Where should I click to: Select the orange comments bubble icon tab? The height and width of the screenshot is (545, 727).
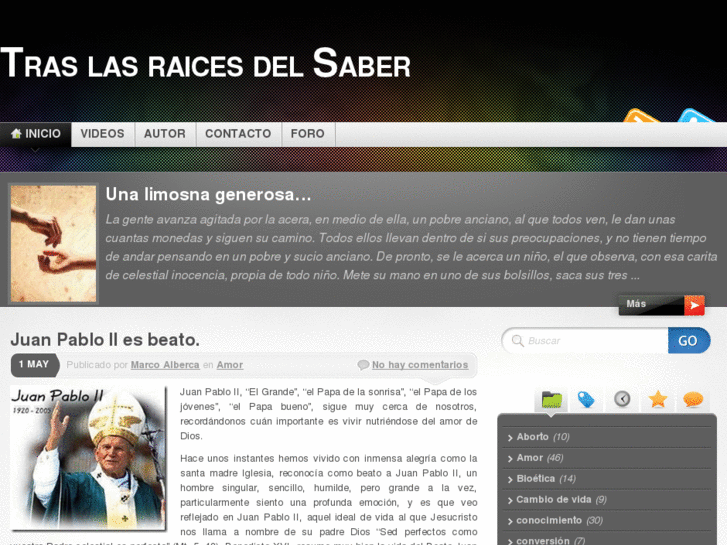(x=693, y=399)
